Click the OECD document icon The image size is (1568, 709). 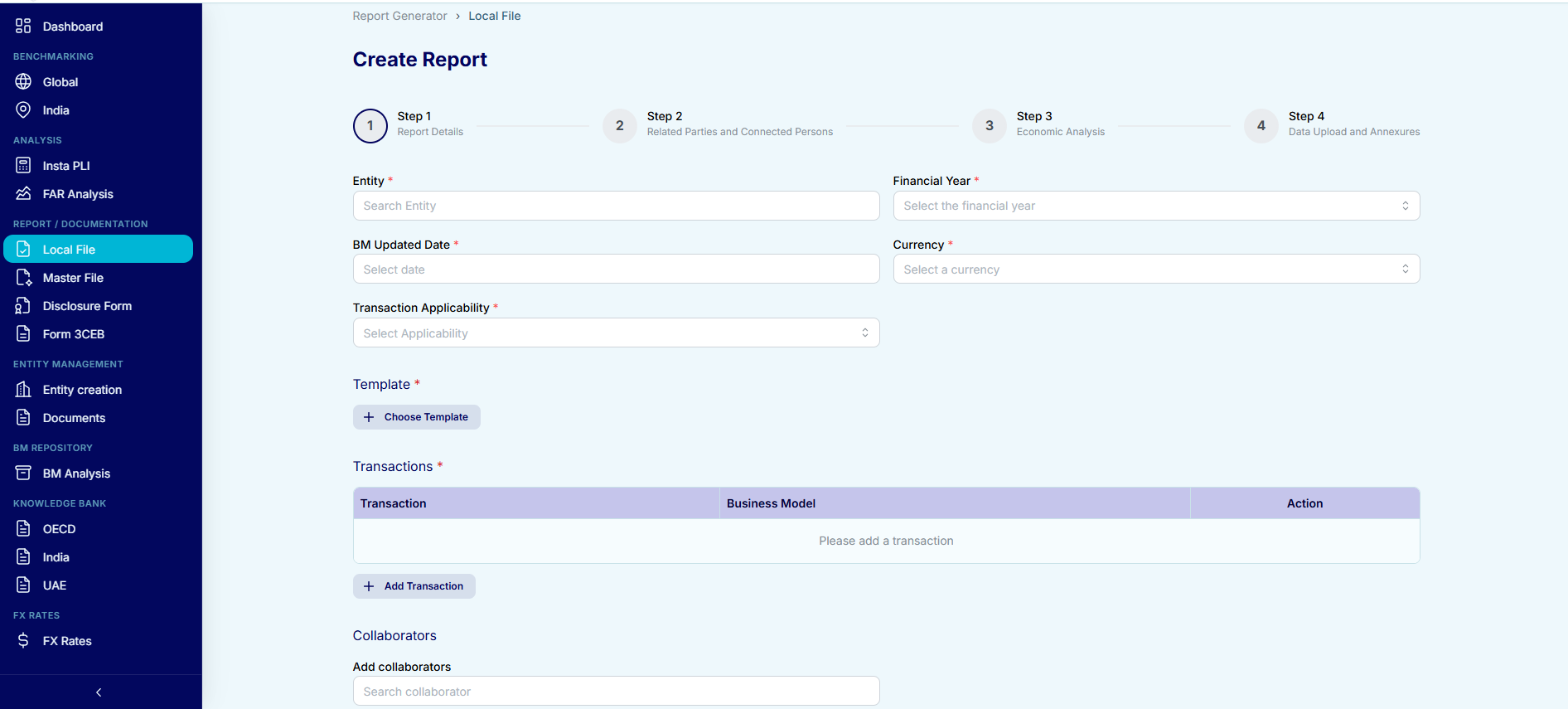tap(23, 528)
